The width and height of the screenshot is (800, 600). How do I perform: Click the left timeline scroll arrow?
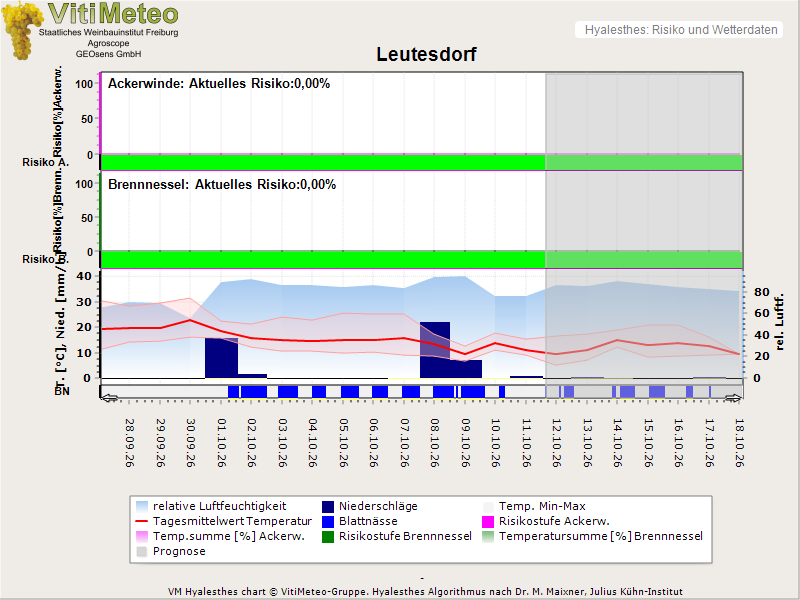click(109, 398)
